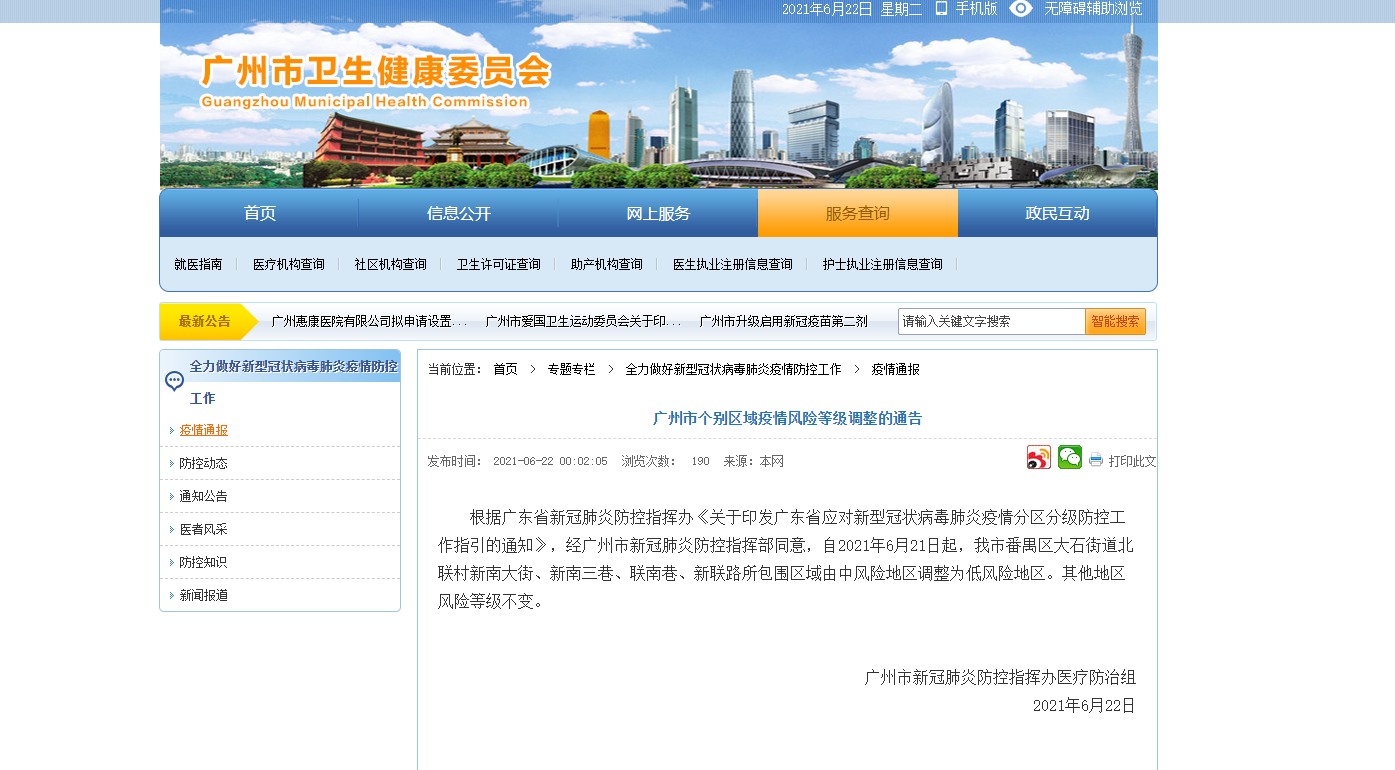Screen dimensions: 1395x770
Task: Click the chat bubble icon in sidebar
Action: (175, 381)
